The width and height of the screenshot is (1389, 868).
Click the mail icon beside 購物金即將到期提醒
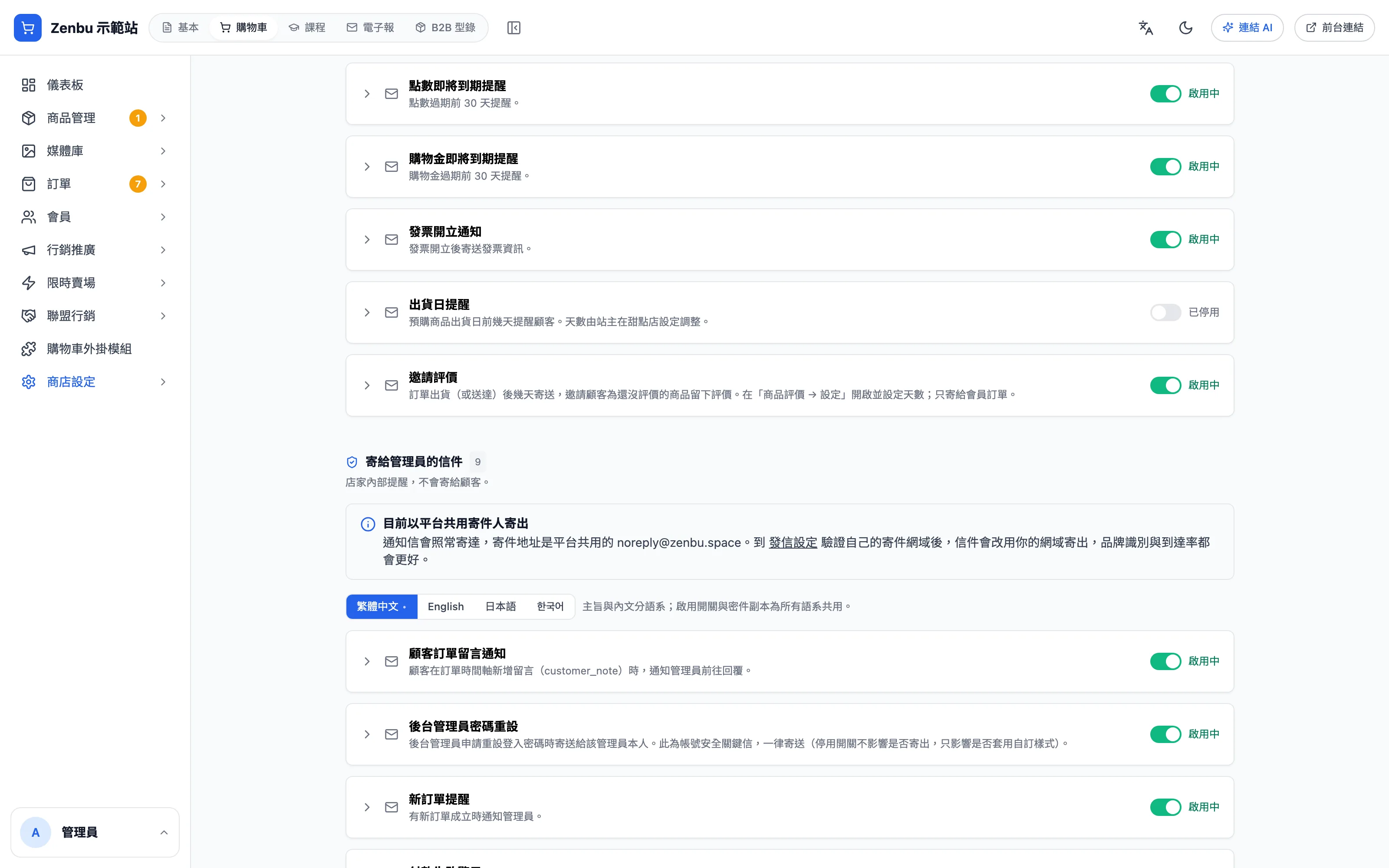[392, 167]
